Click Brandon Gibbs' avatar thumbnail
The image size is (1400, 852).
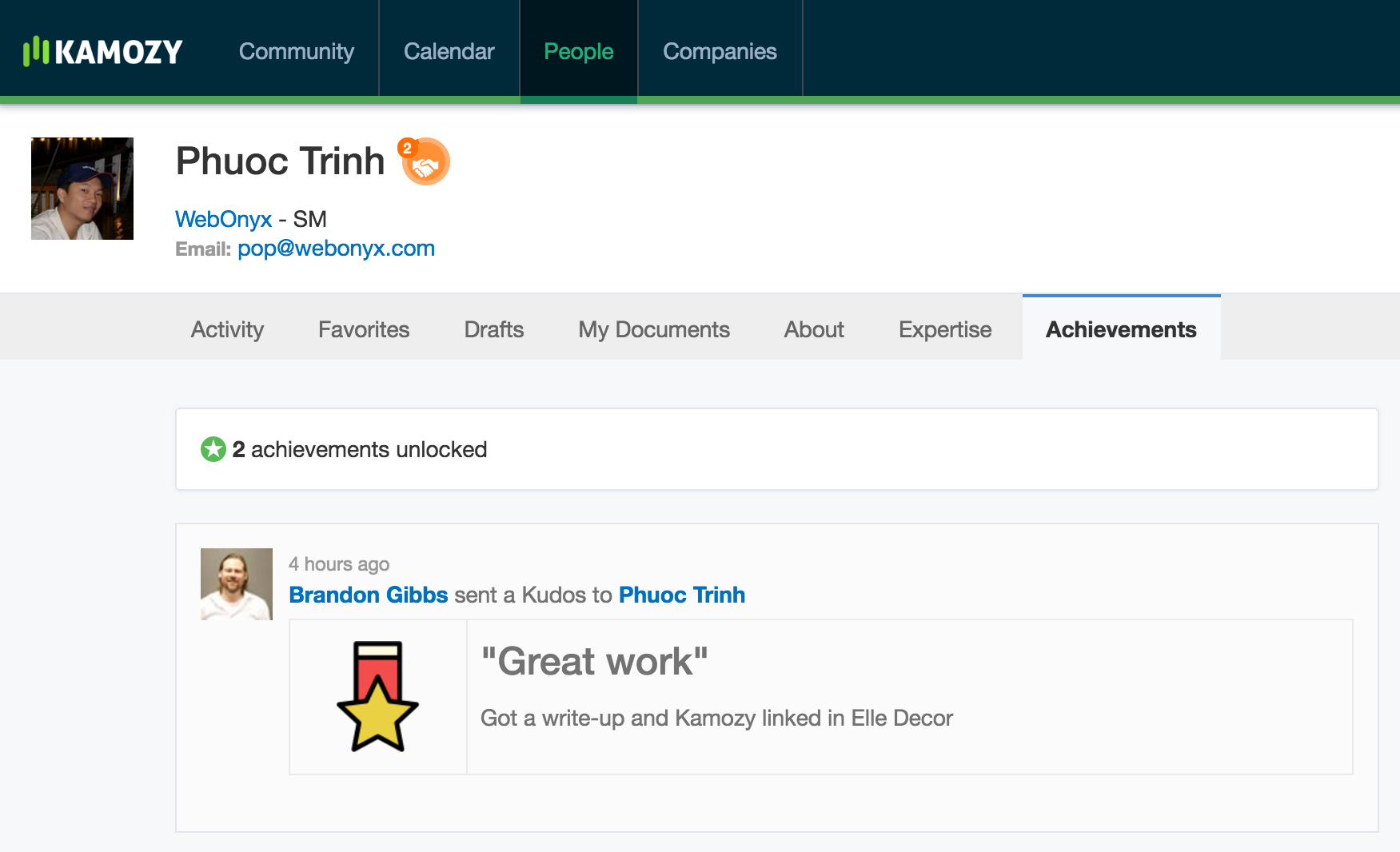[237, 584]
